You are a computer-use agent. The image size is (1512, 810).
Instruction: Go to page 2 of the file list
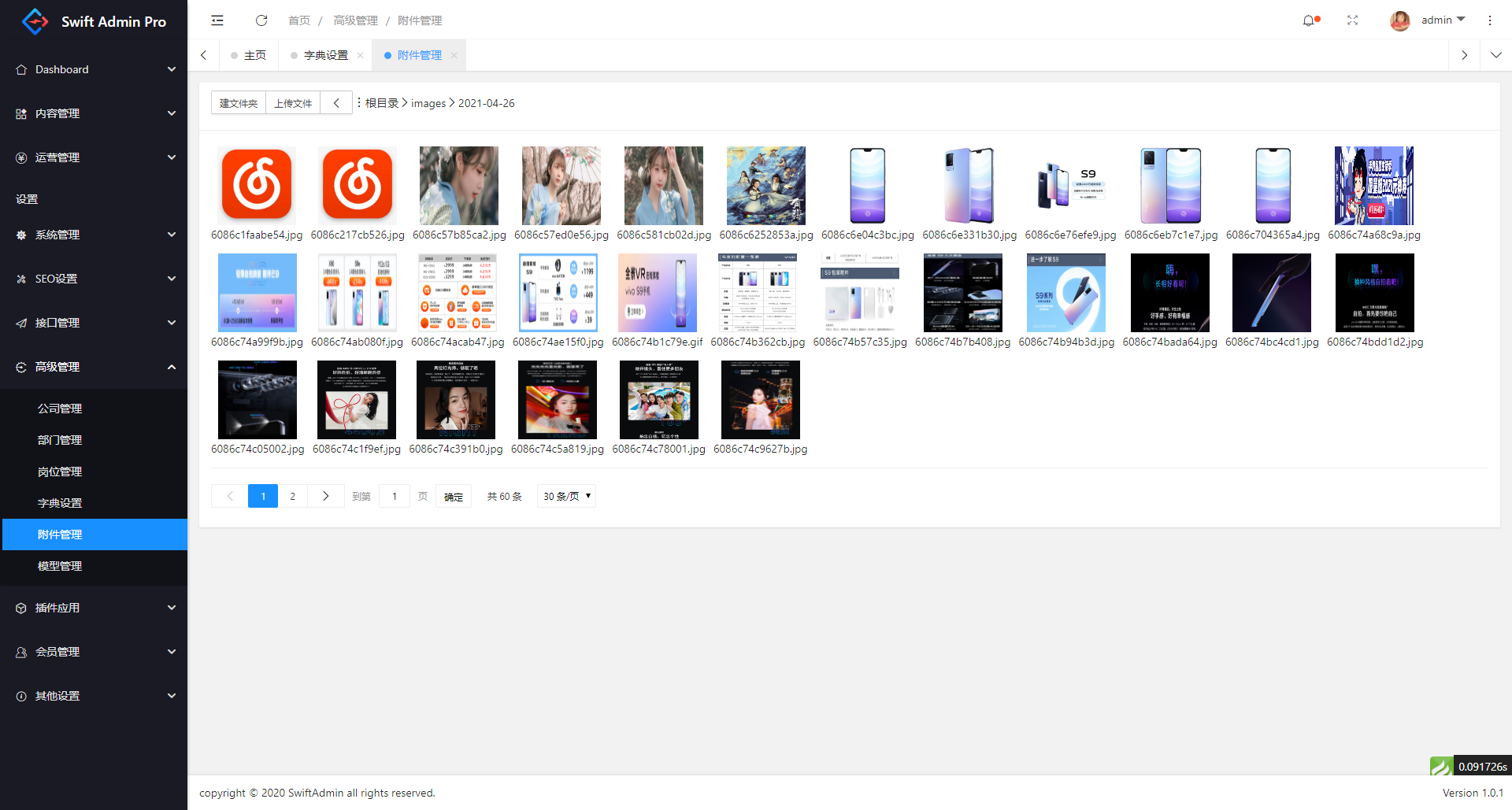point(293,496)
